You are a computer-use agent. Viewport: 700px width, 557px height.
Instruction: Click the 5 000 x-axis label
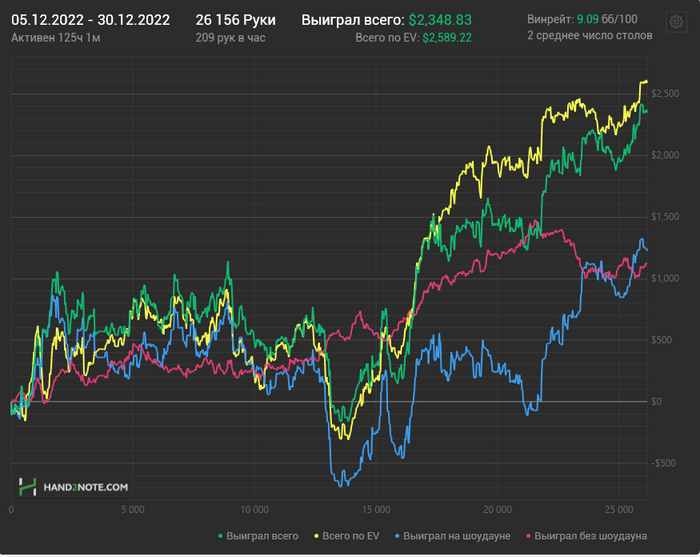[x=133, y=509]
